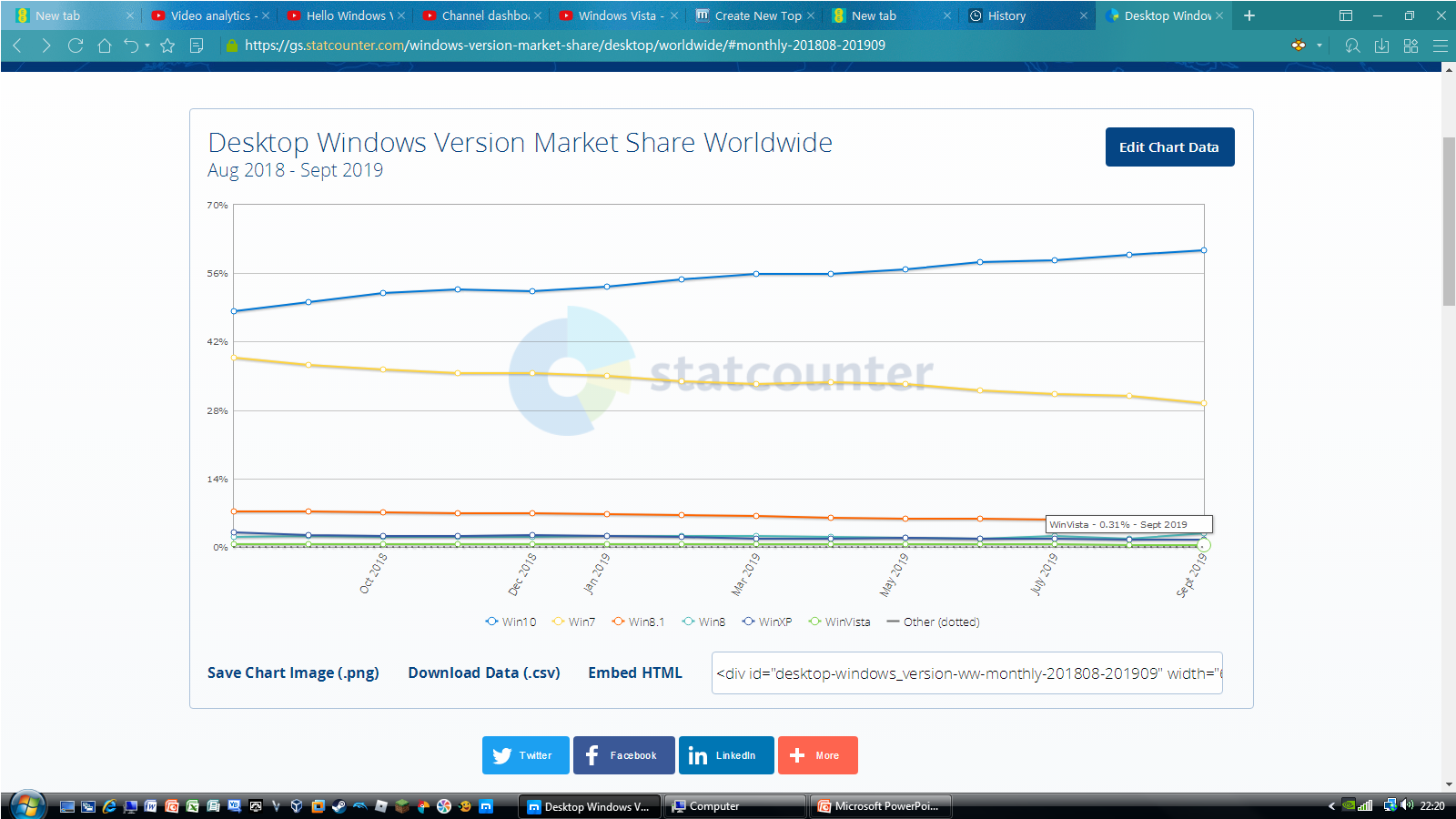1456x819 pixels.
Task: Open the reader mode icon in address bar
Action: 197,45
